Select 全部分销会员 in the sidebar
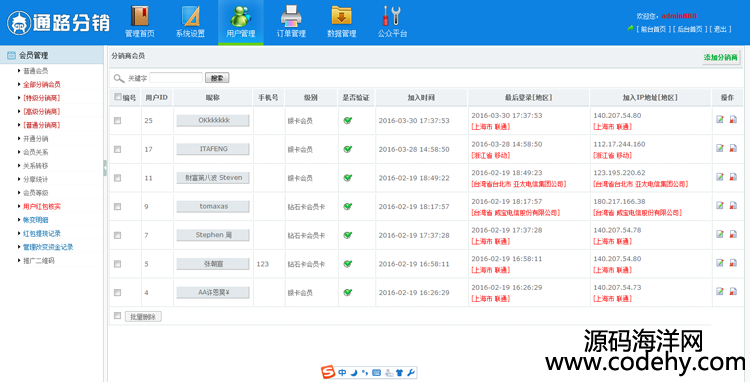This screenshot has width=750, height=382. click(x=42, y=84)
